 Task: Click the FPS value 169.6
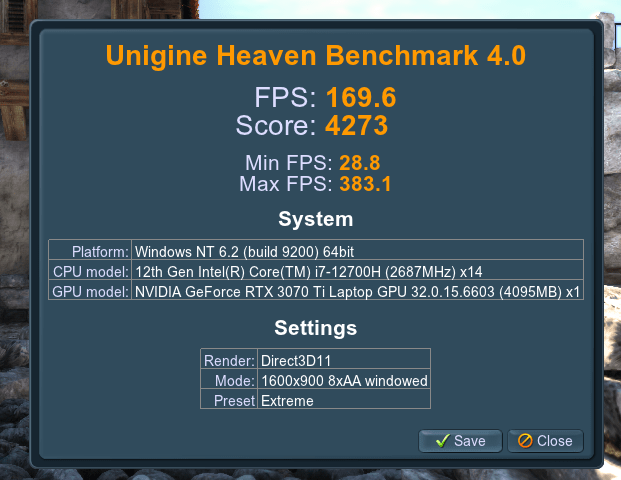pyautogui.click(x=361, y=97)
